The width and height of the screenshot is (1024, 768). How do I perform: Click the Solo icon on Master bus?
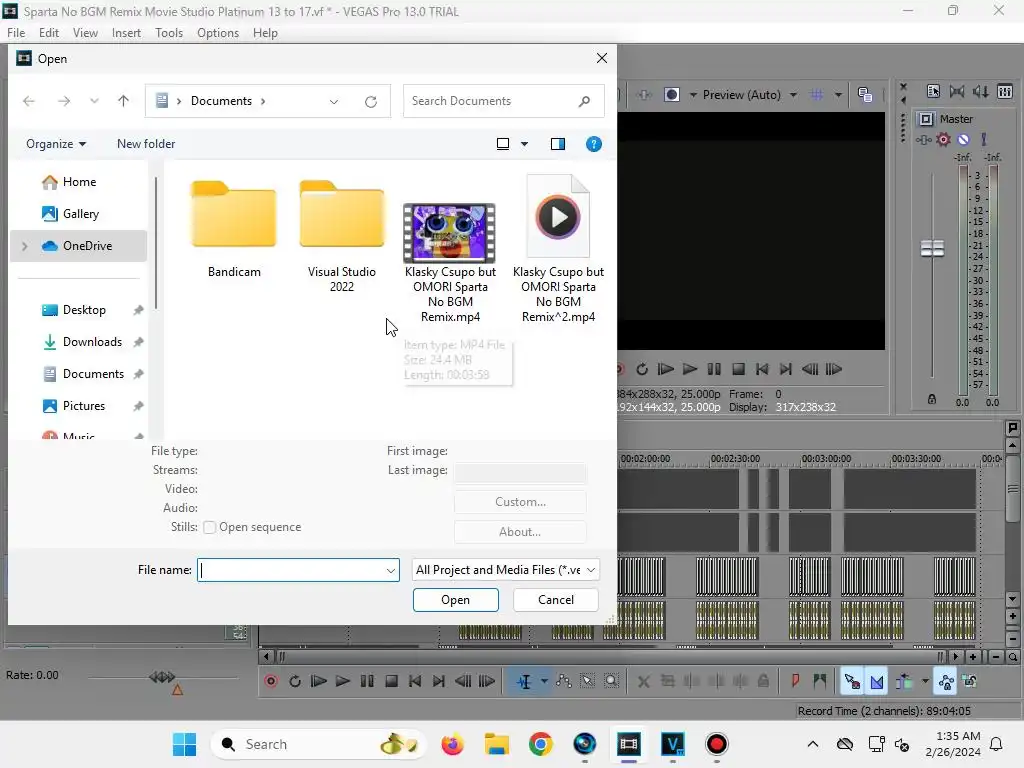[x=984, y=139]
